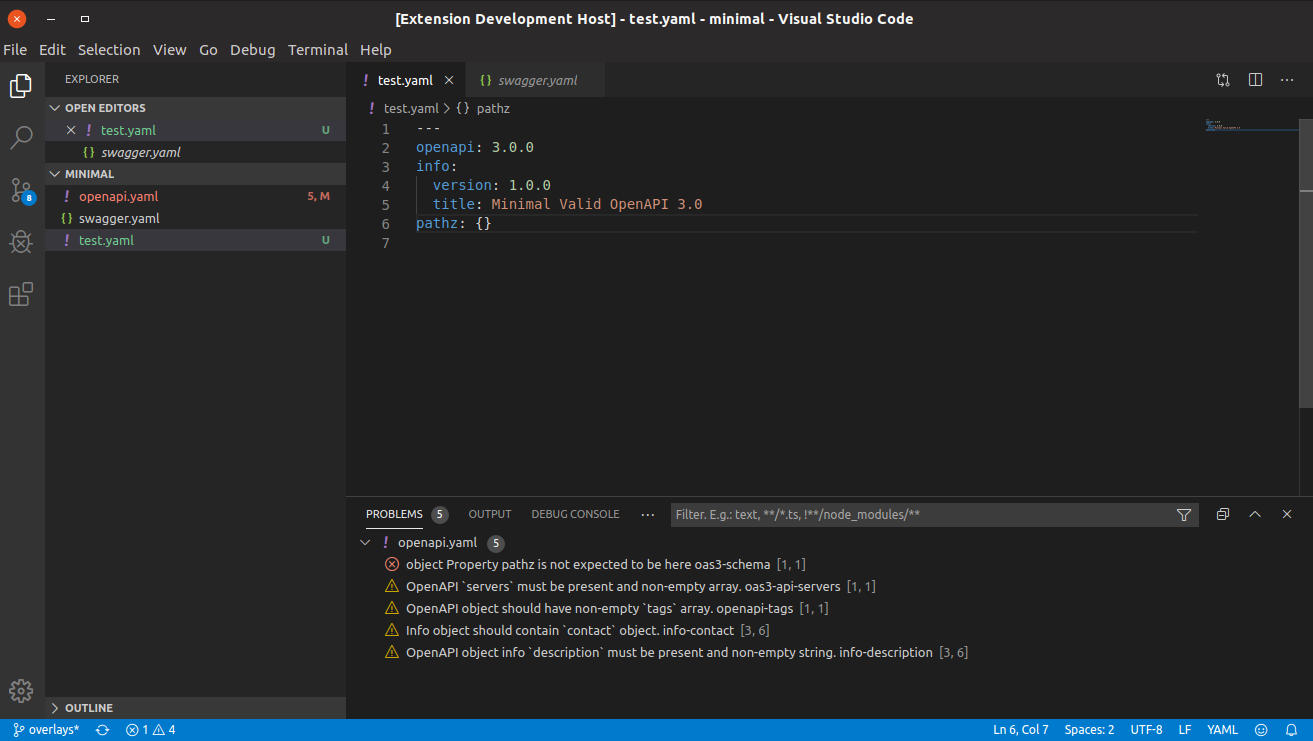The image size is (1313, 741).
Task: Open notifications bell in status bar
Action: (x=1291, y=730)
